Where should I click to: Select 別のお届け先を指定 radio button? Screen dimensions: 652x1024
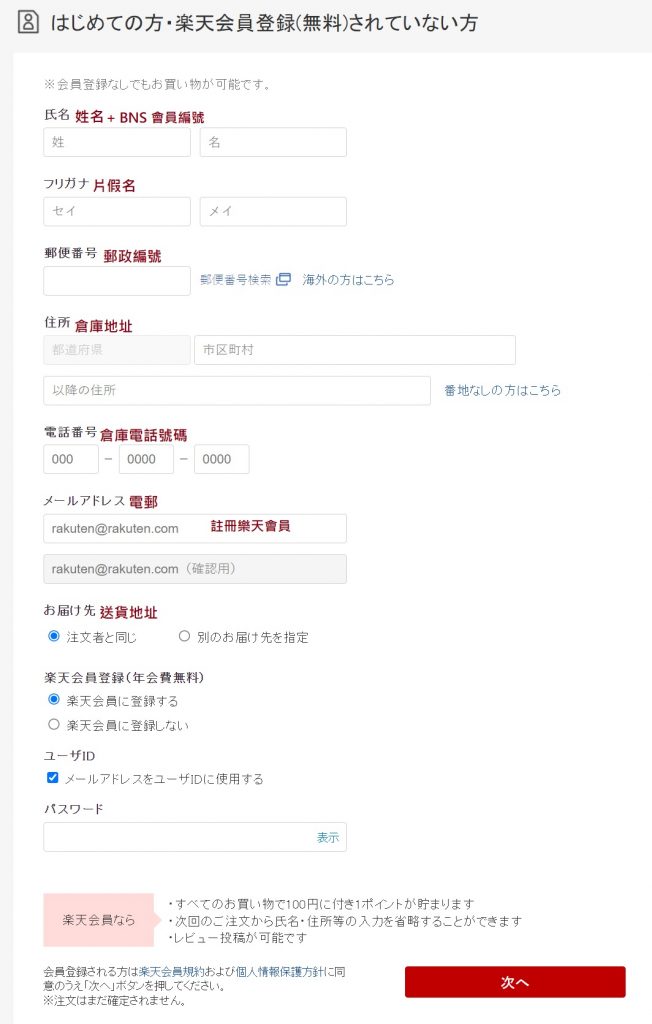click(x=184, y=636)
